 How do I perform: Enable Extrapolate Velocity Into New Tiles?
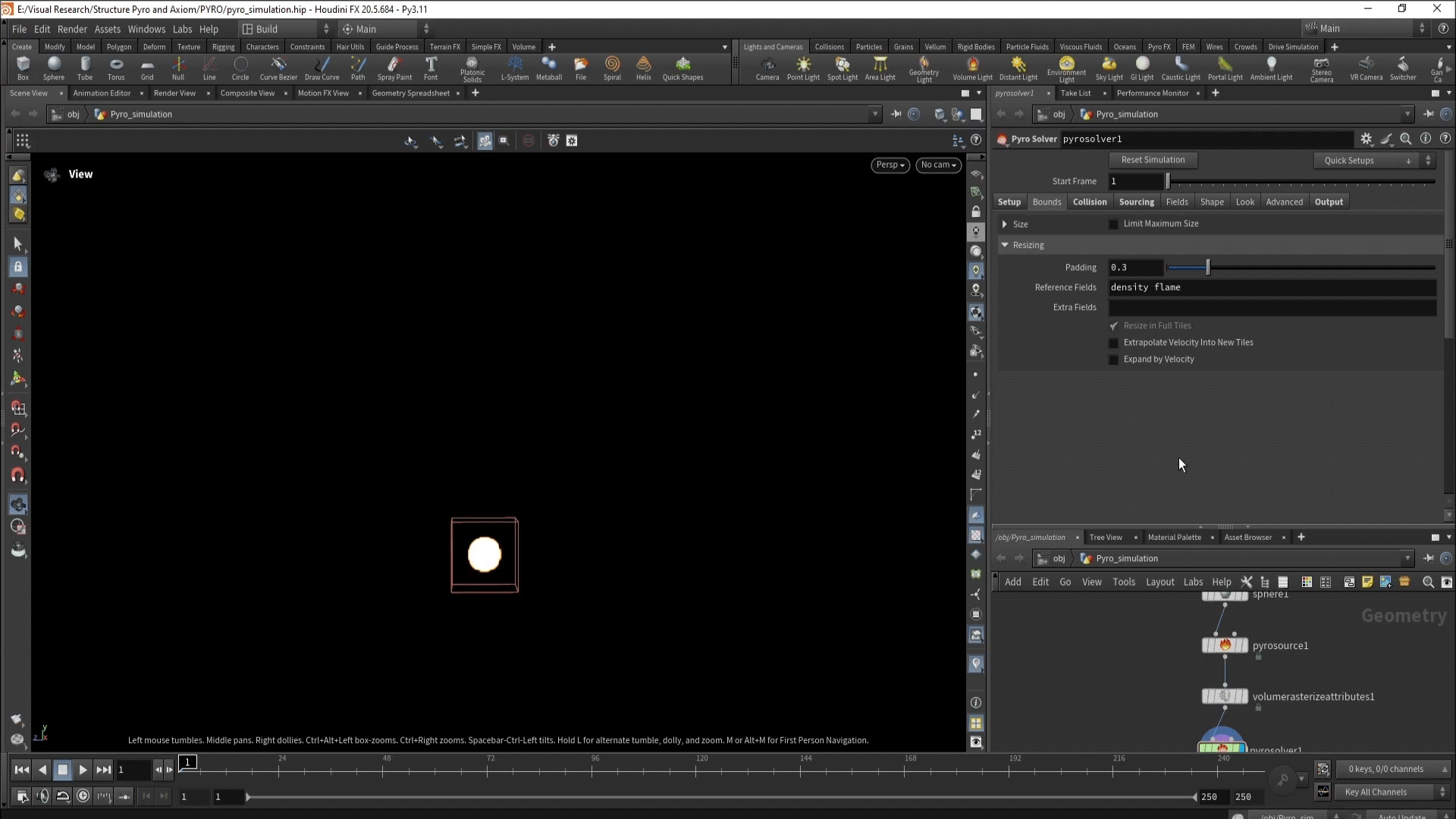pos(1114,343)
